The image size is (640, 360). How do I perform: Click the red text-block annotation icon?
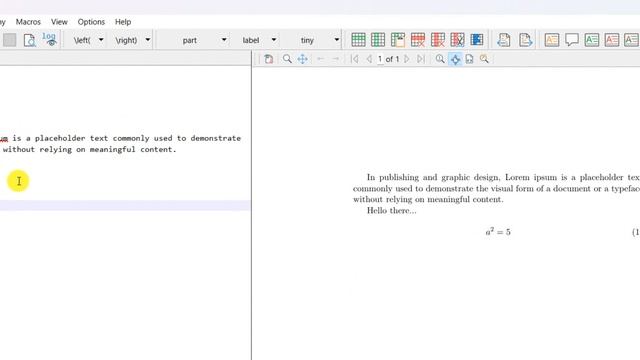click(x=612, y=40)
